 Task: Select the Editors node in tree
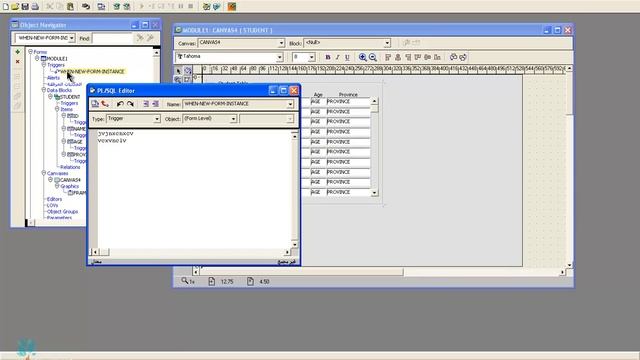[54, 199]
